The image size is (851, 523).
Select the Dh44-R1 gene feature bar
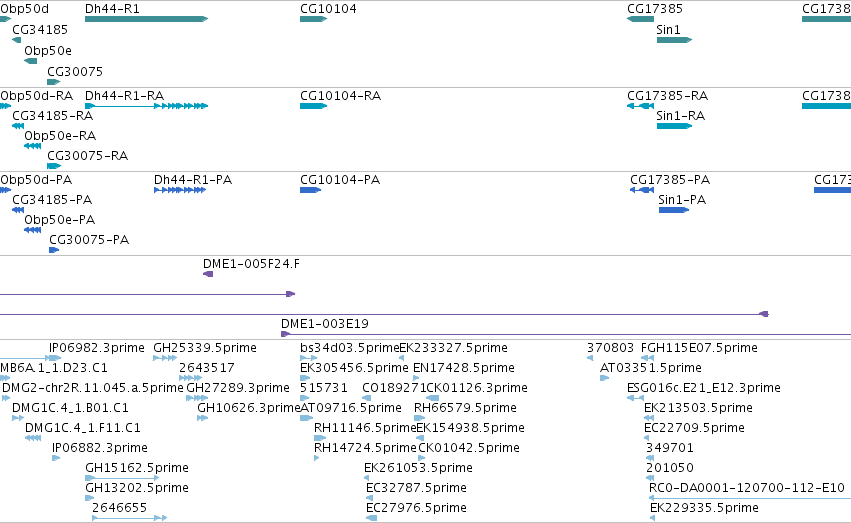coord(147,19)
